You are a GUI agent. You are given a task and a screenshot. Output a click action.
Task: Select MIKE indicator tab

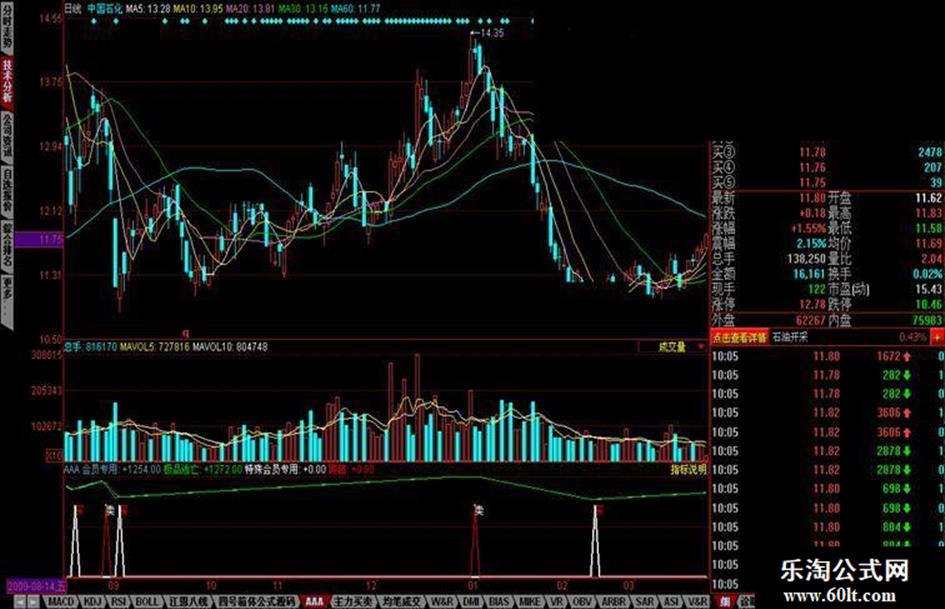pos(530,602)
